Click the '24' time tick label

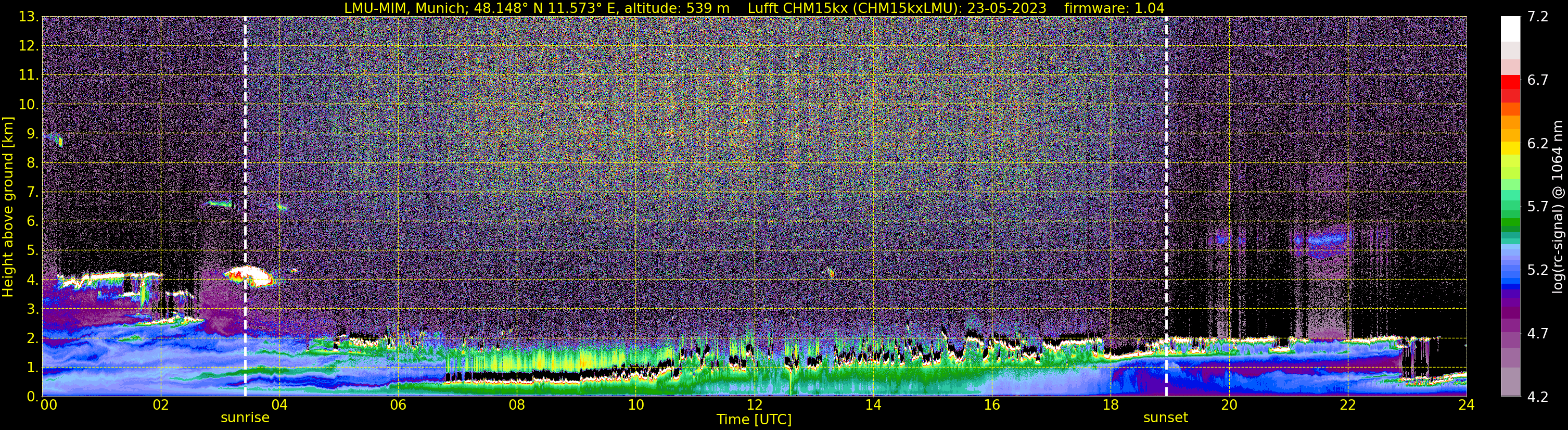pyautogui.click(x=1467, y=404)
